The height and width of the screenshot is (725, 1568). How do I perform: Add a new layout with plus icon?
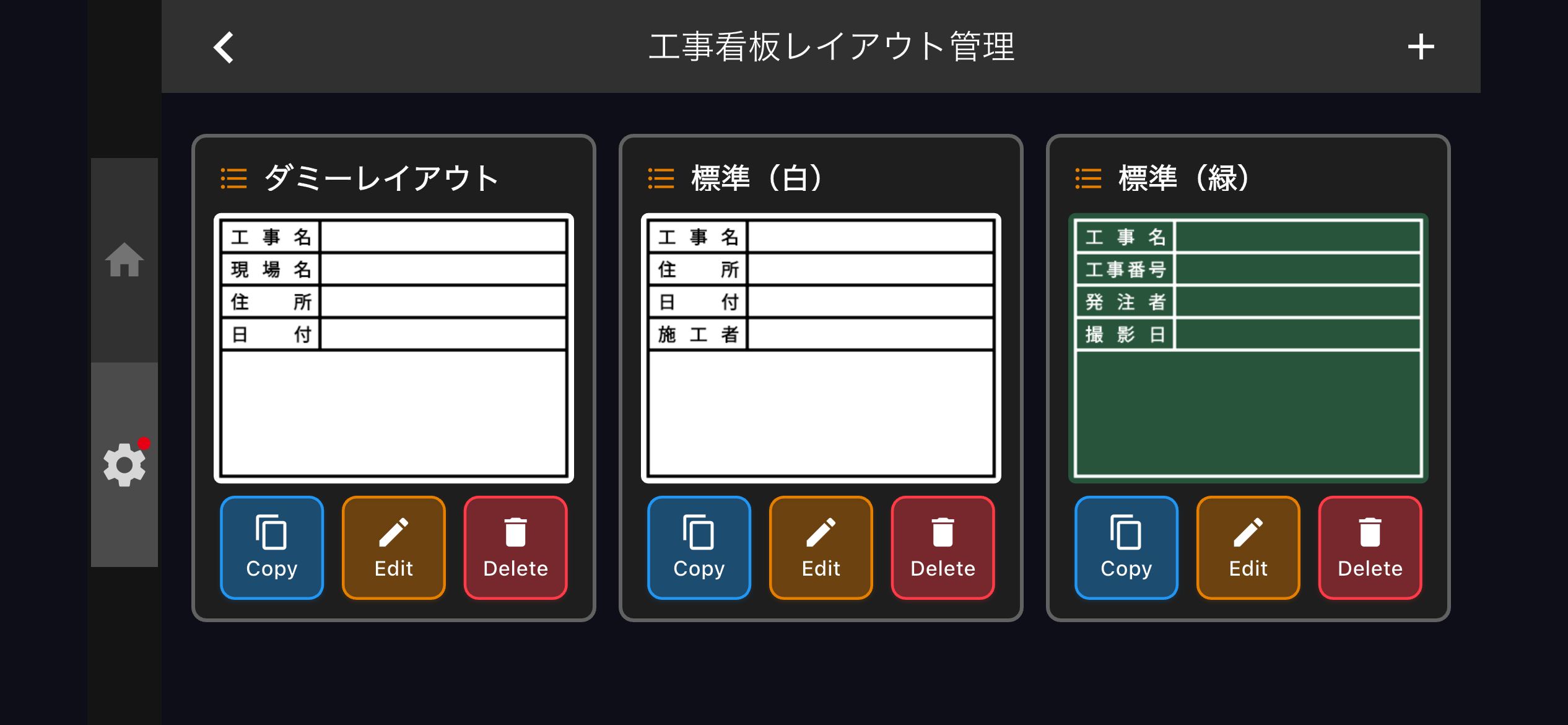[x=1421, y=47]
